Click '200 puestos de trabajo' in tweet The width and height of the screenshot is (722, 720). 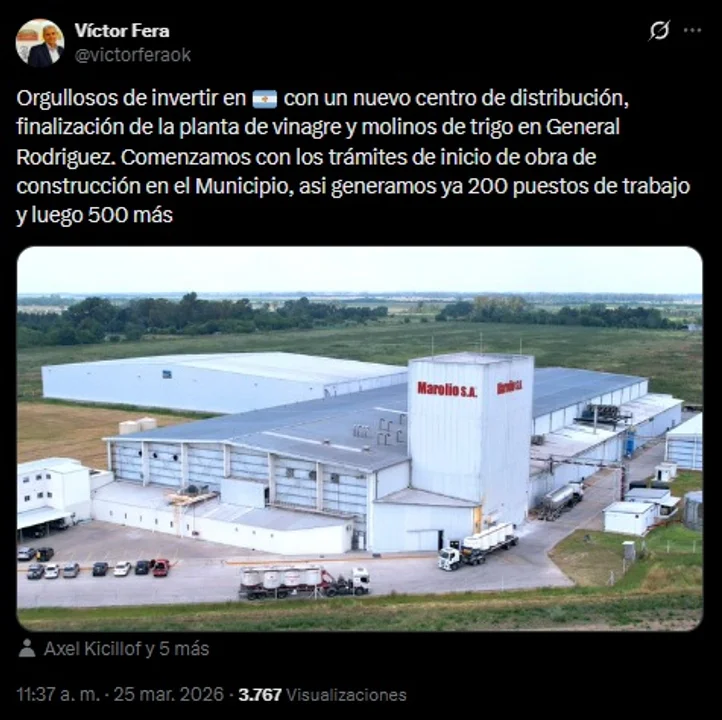(x=579, y=186)
